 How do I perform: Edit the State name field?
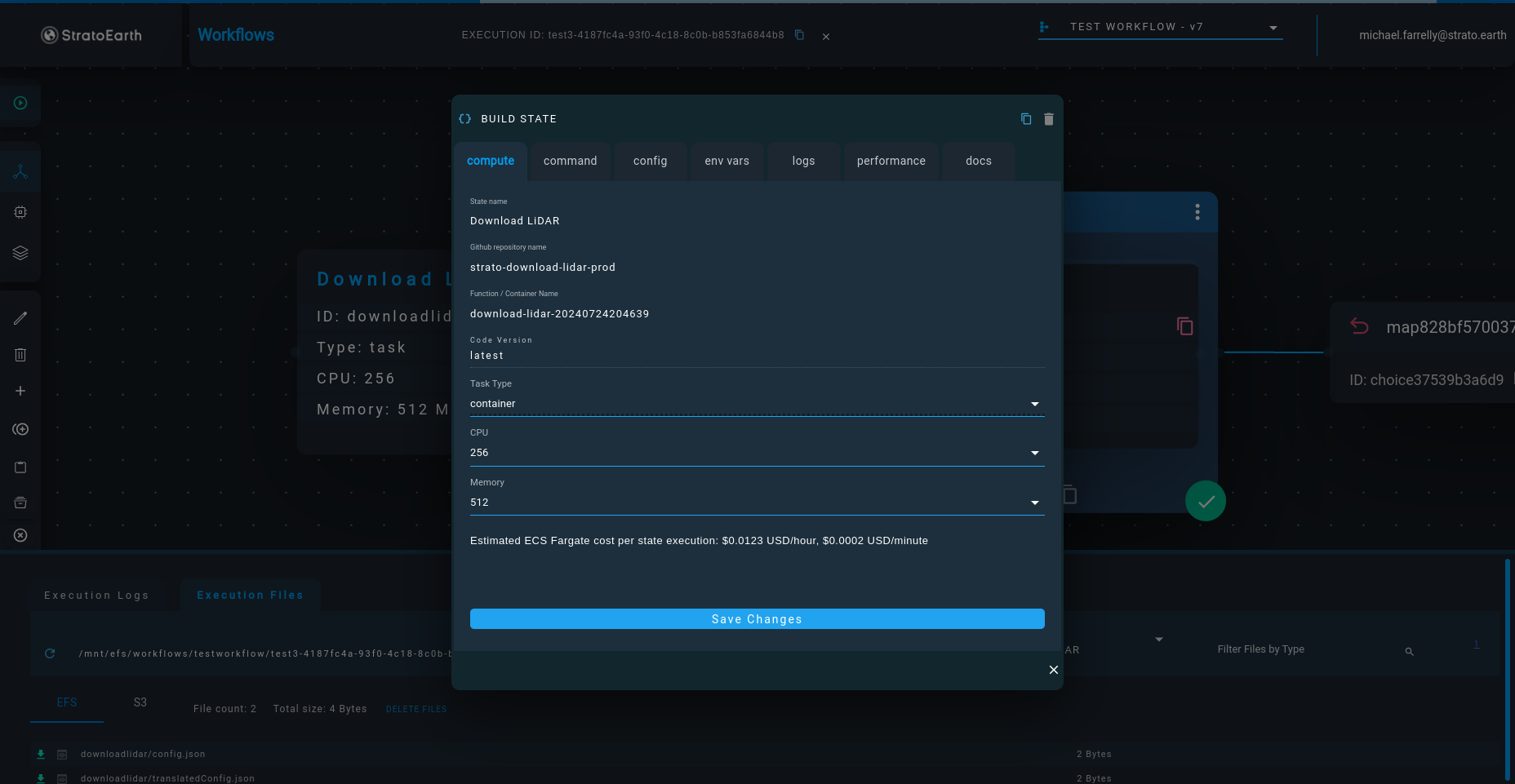[757, 221]
